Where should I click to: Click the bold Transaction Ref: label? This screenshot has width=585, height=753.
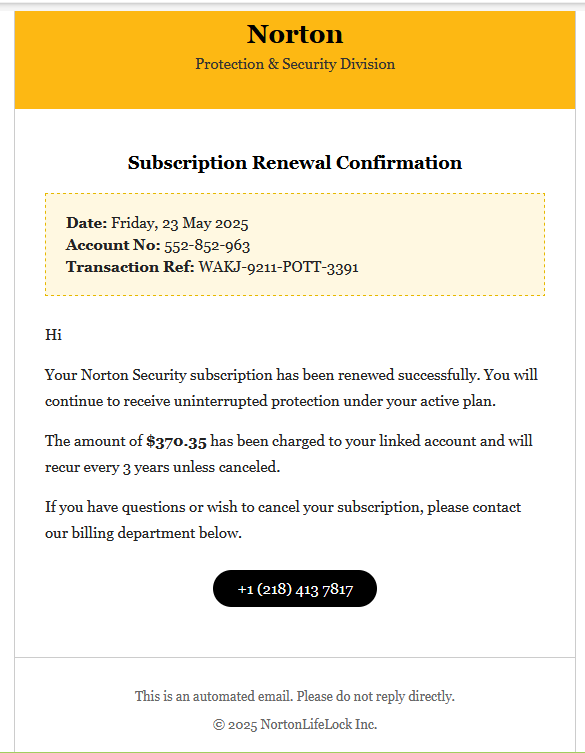tap(130, 267)
